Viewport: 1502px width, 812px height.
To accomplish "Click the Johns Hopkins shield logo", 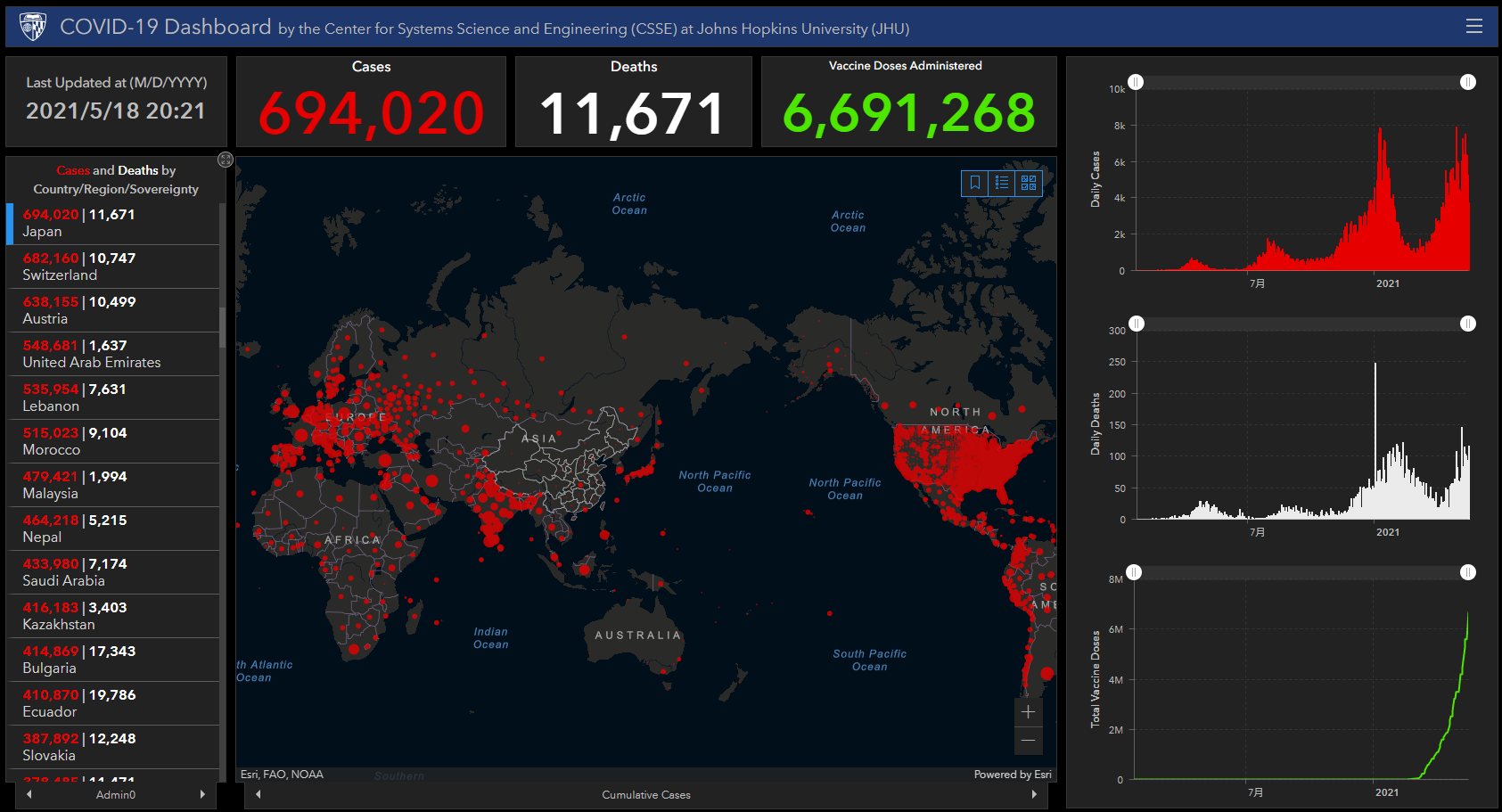I will pos(33,27).
